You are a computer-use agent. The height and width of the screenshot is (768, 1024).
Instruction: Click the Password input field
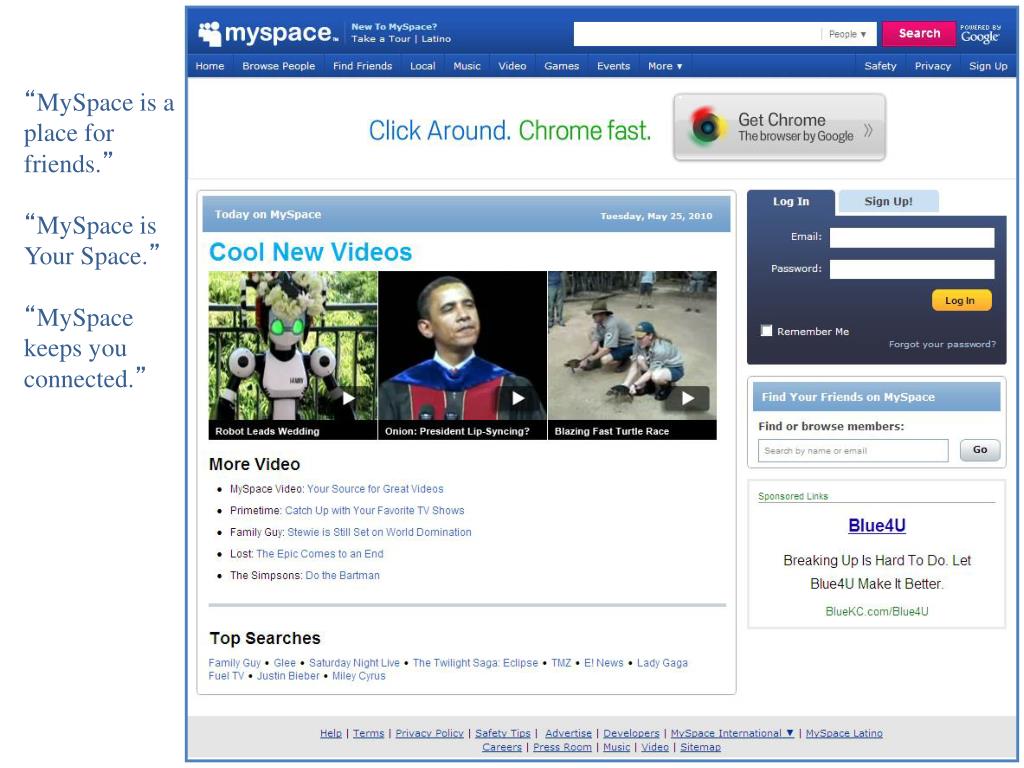pyautogui.click(x=912, y=269)
